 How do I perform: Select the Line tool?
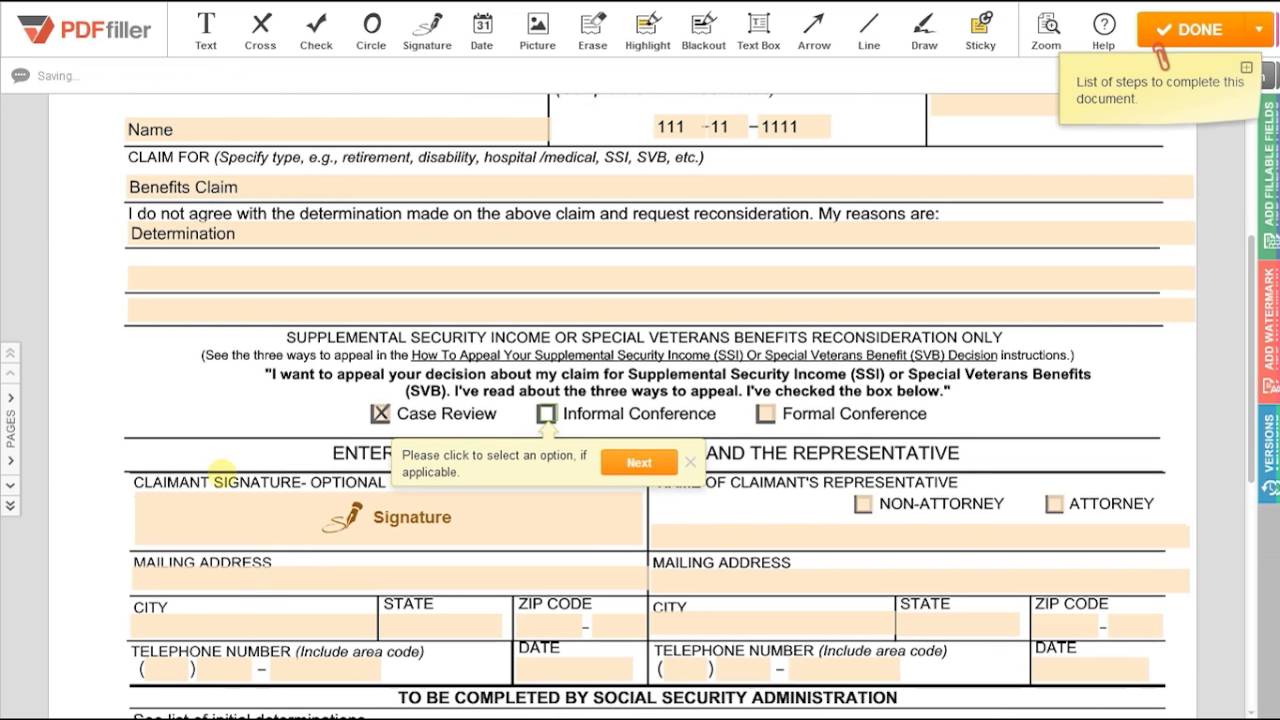(x=869, y=30)
